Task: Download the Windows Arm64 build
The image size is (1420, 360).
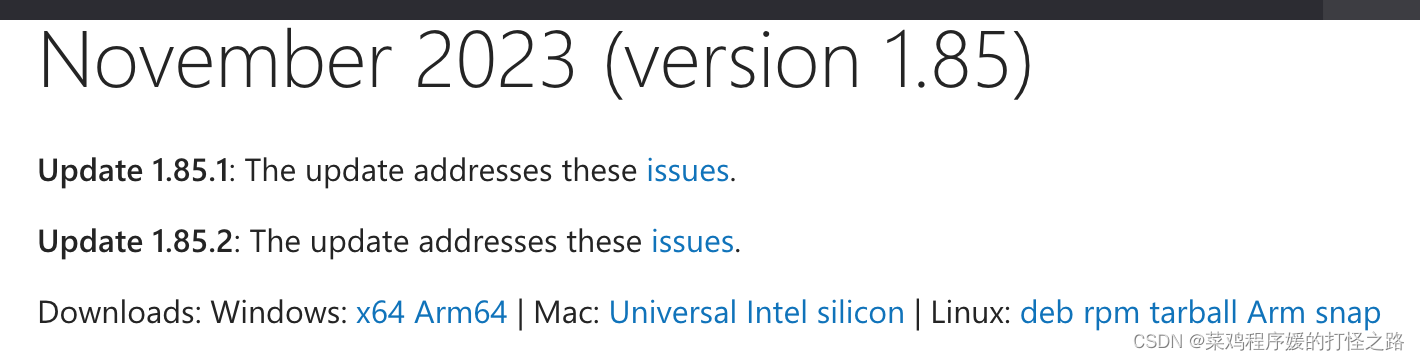Action: pos(461,313)
